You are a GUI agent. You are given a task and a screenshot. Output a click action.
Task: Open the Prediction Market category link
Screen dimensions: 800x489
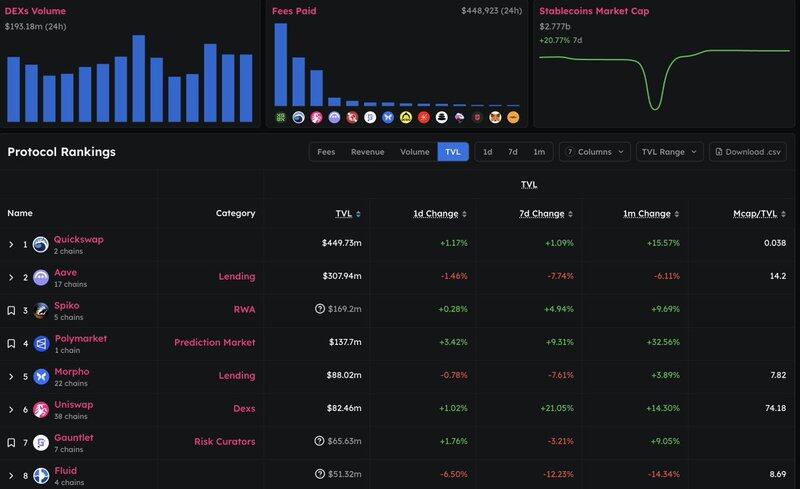(214, 342)
